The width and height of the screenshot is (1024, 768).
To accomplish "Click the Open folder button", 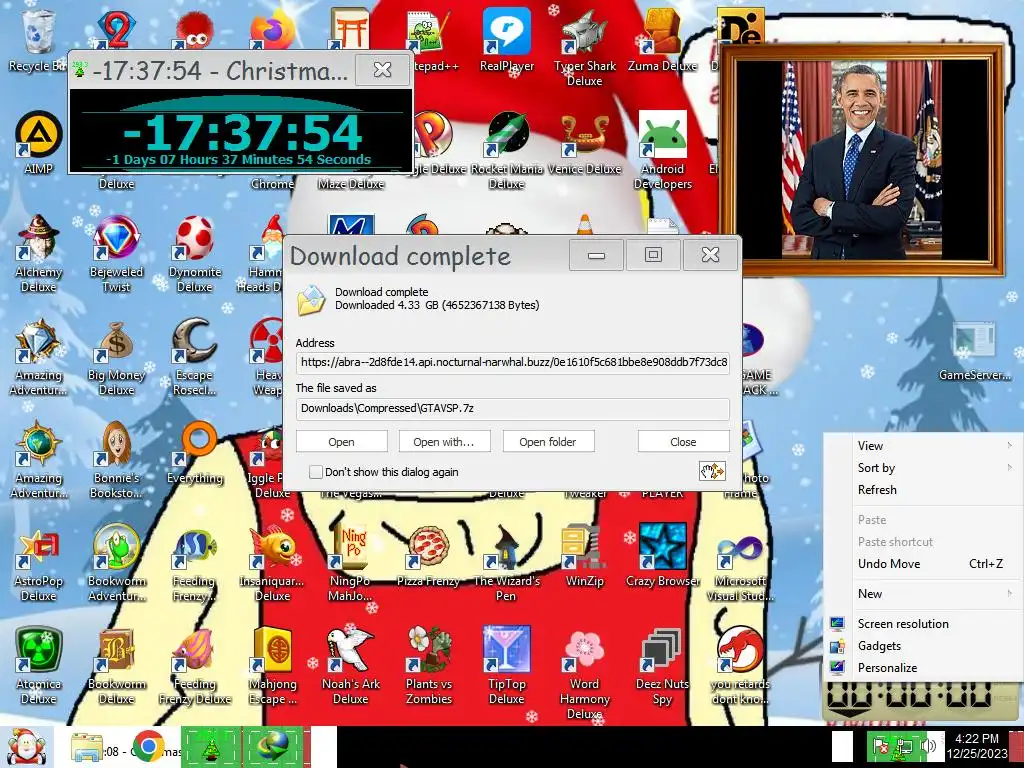I will pos(548,441).
